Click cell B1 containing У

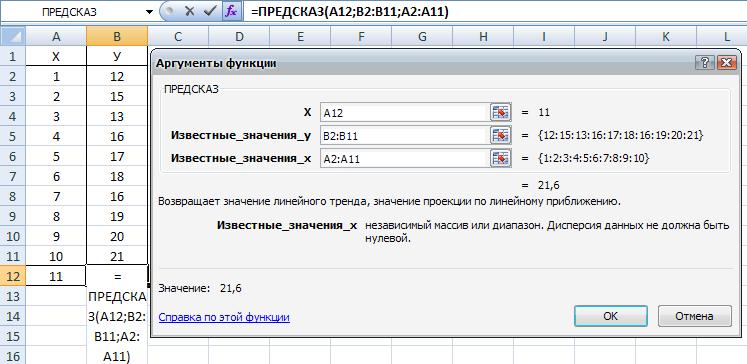117,56
